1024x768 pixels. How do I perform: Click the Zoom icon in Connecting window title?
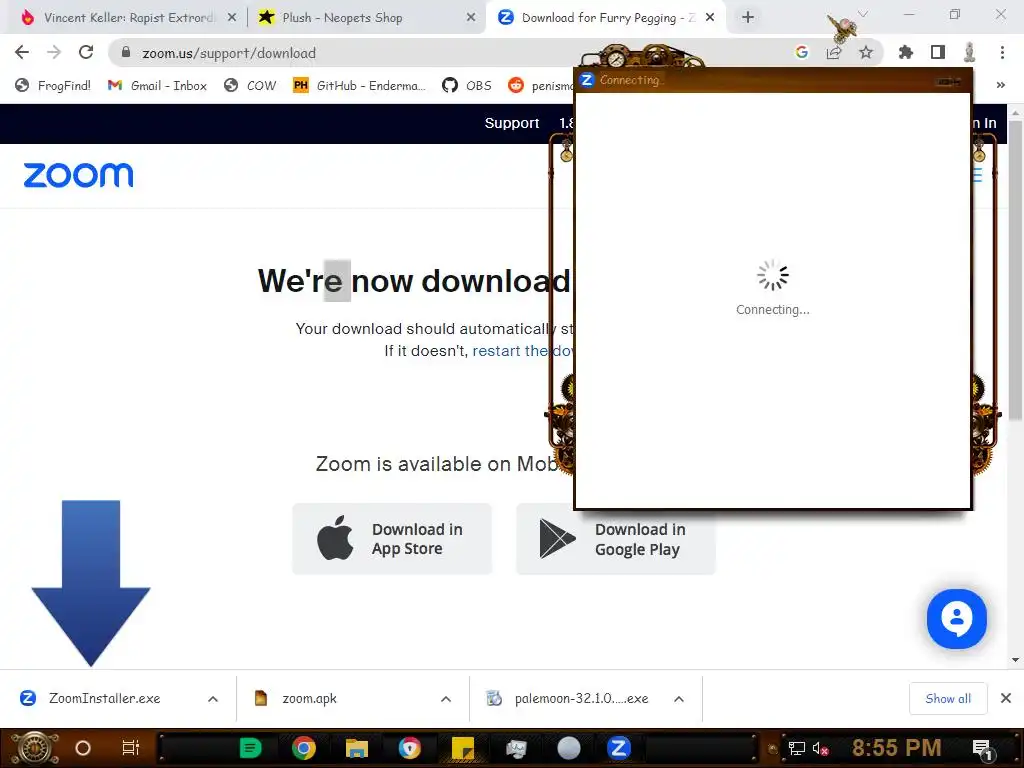pos(586,80)
